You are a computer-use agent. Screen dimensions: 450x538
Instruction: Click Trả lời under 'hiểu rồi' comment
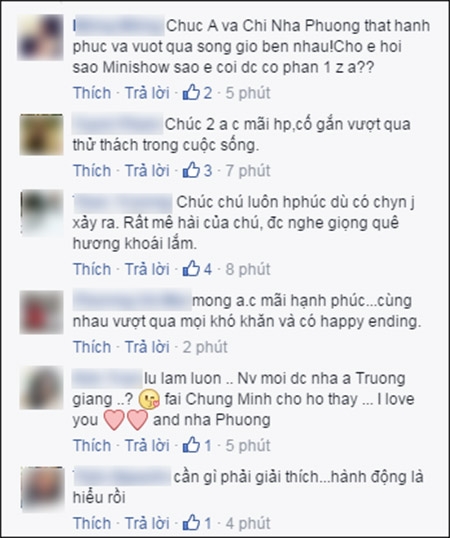tap(147, 523)
